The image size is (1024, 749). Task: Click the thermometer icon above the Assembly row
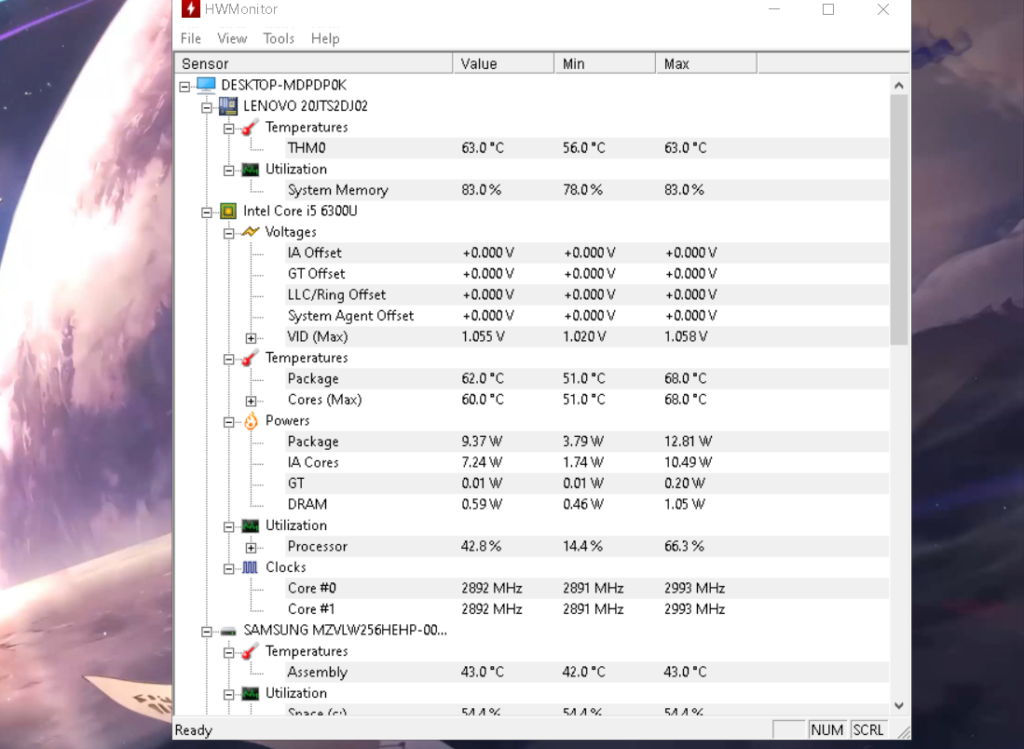(x=250, y=651)
